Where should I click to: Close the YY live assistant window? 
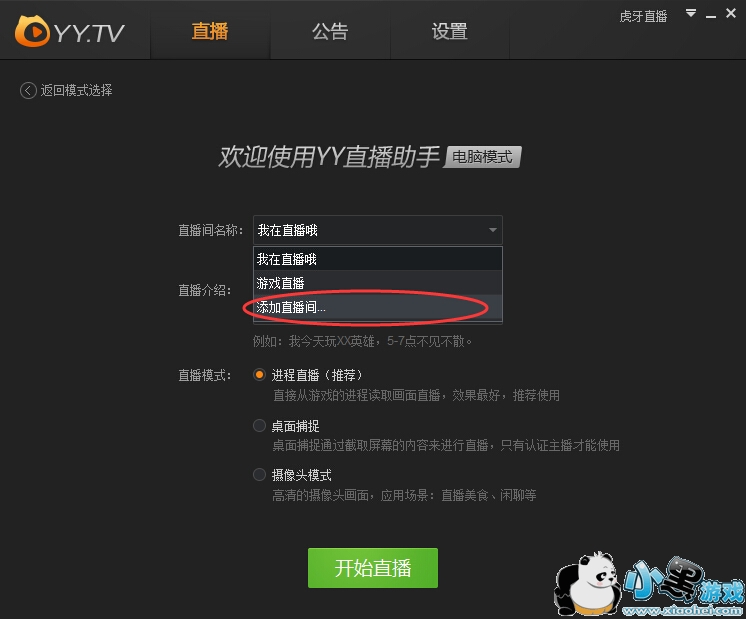tap(731, 13)
